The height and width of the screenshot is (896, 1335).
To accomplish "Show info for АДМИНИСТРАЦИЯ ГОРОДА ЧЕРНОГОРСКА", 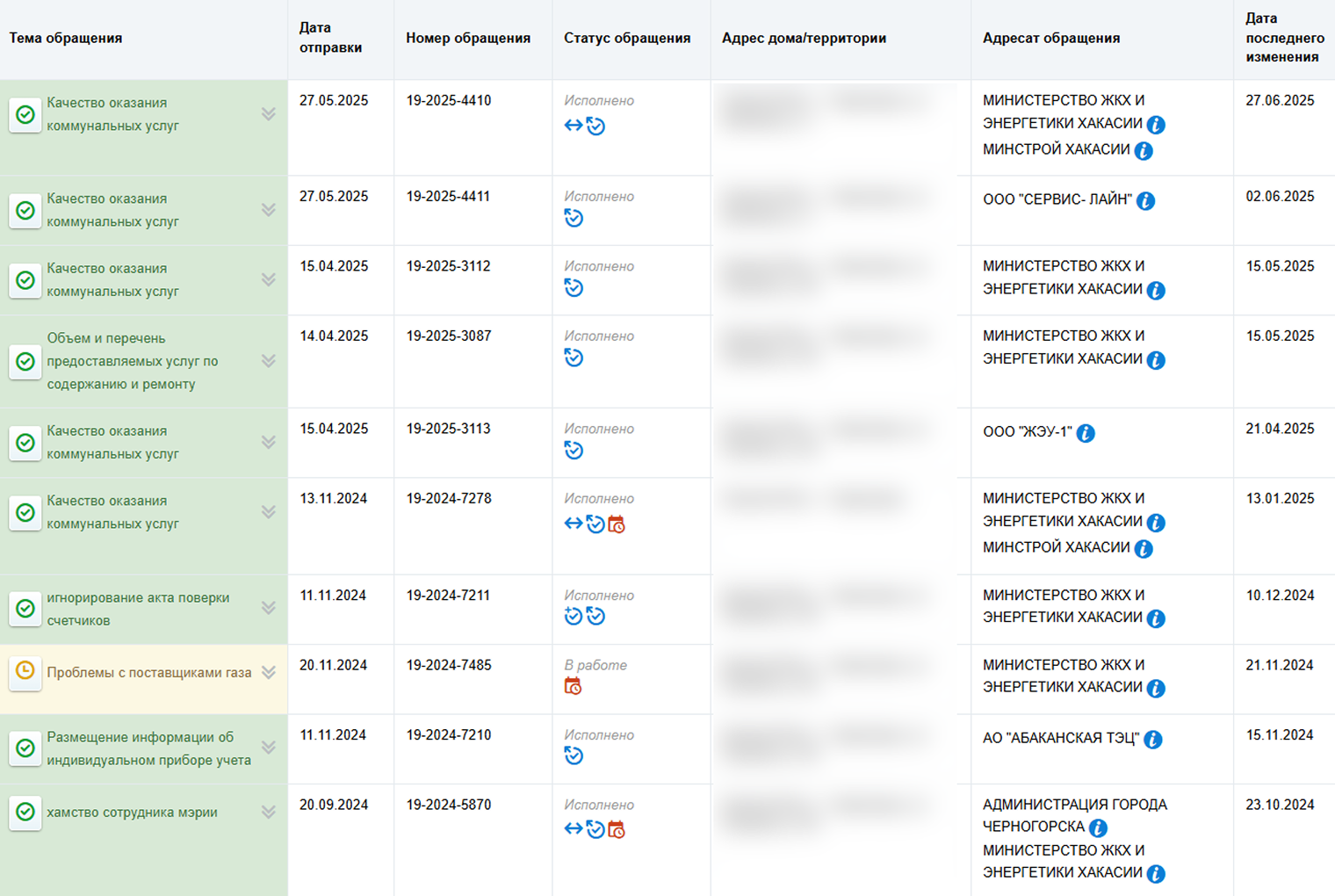I will point(1098,827).
